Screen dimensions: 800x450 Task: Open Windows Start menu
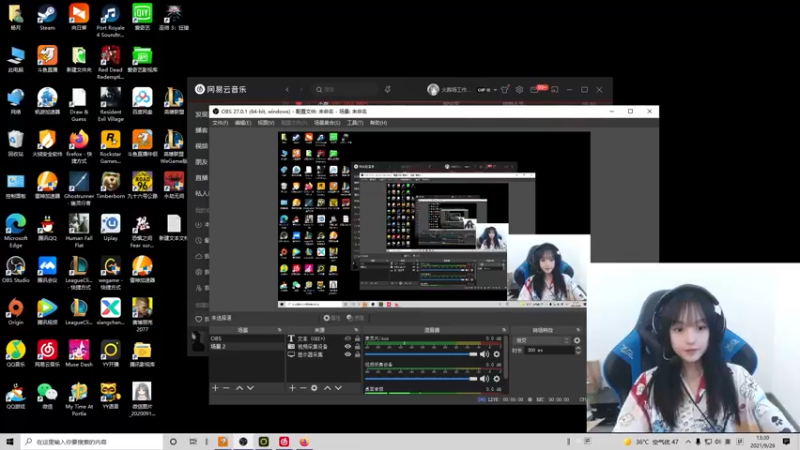coord(9,442)
